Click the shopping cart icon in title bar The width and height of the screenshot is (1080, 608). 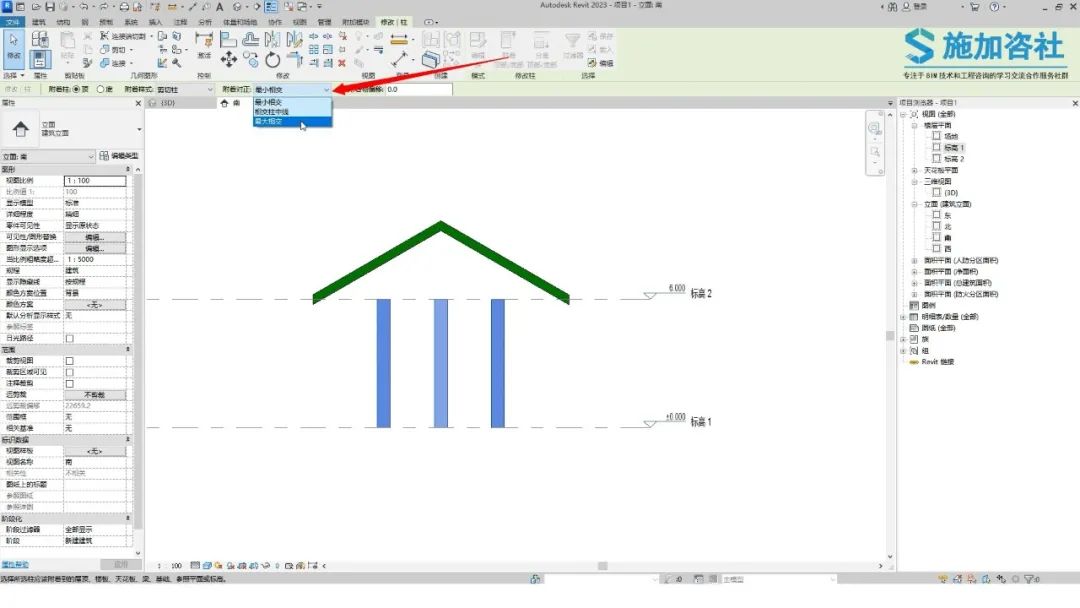coord(975,6)
